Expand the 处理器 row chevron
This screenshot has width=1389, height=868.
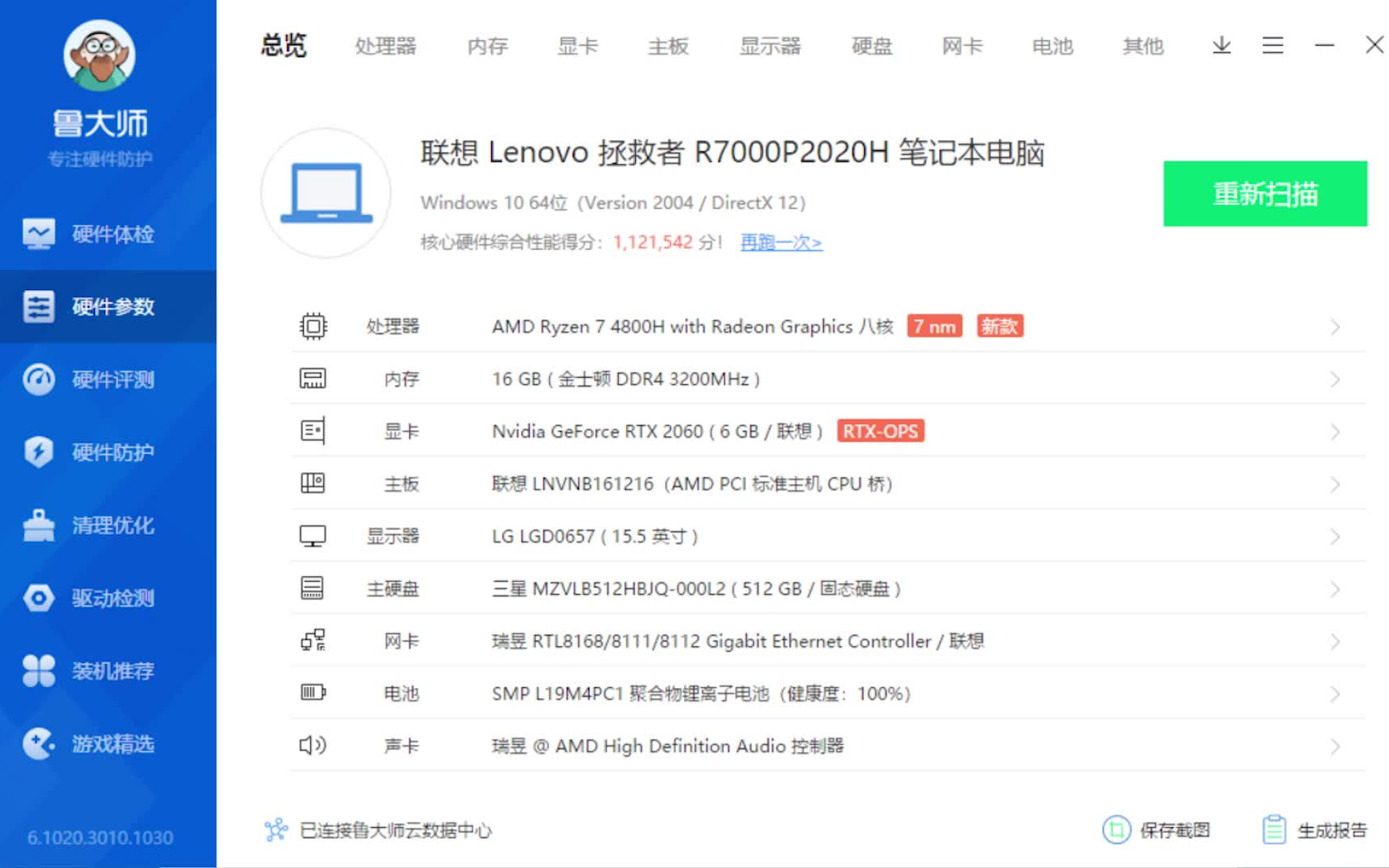(x=1335, y=327)
